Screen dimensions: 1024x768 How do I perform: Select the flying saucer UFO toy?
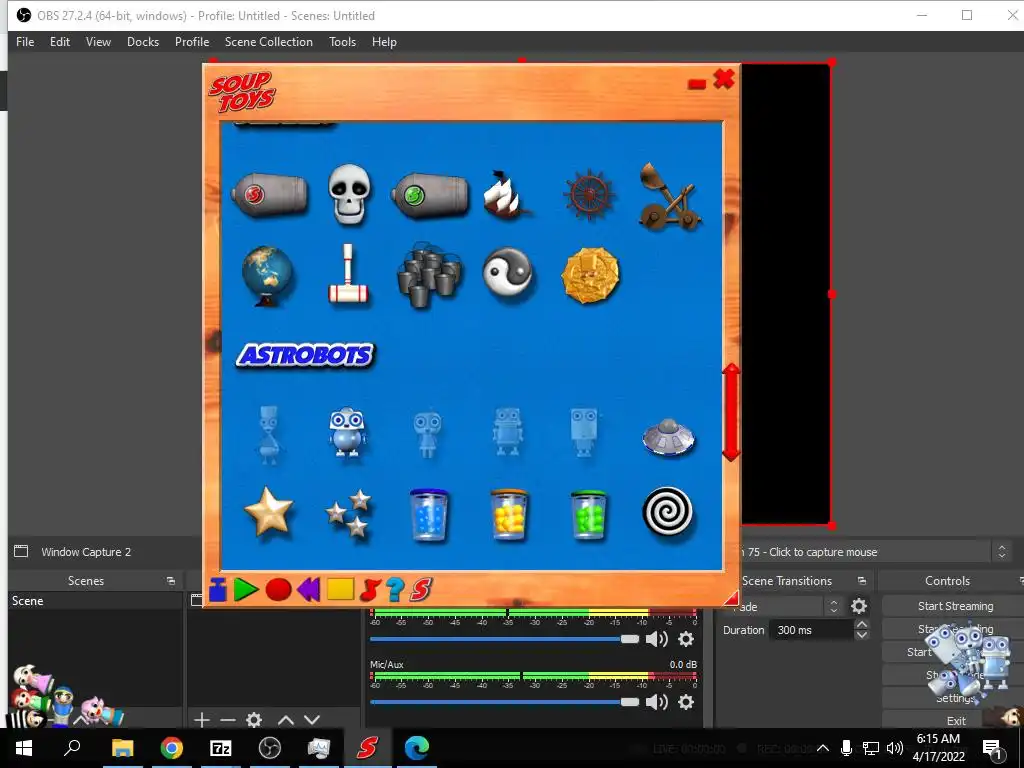(x=668, y=436)
